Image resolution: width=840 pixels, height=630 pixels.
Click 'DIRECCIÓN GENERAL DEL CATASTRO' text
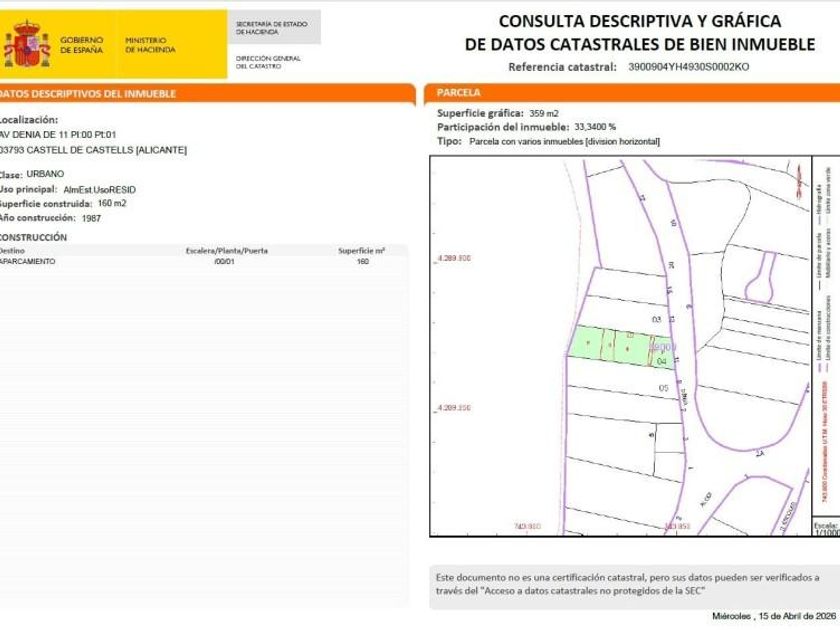(268, 62)
